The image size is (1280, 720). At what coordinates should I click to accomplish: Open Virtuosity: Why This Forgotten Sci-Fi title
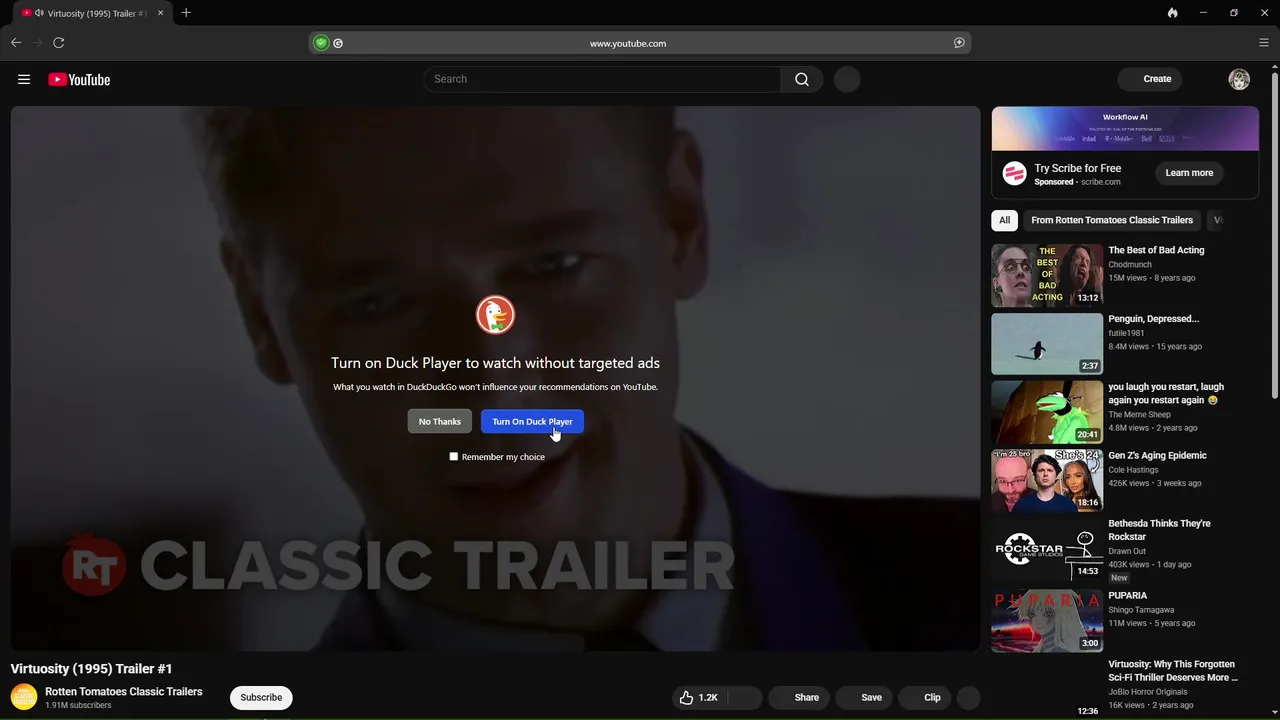point(1172,671)
